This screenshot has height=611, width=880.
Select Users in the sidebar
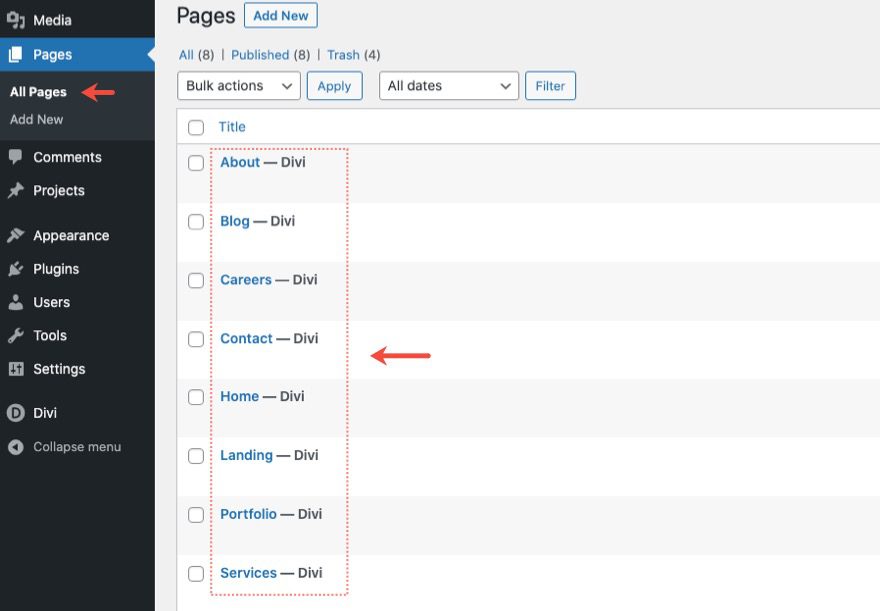click(53, 302)
